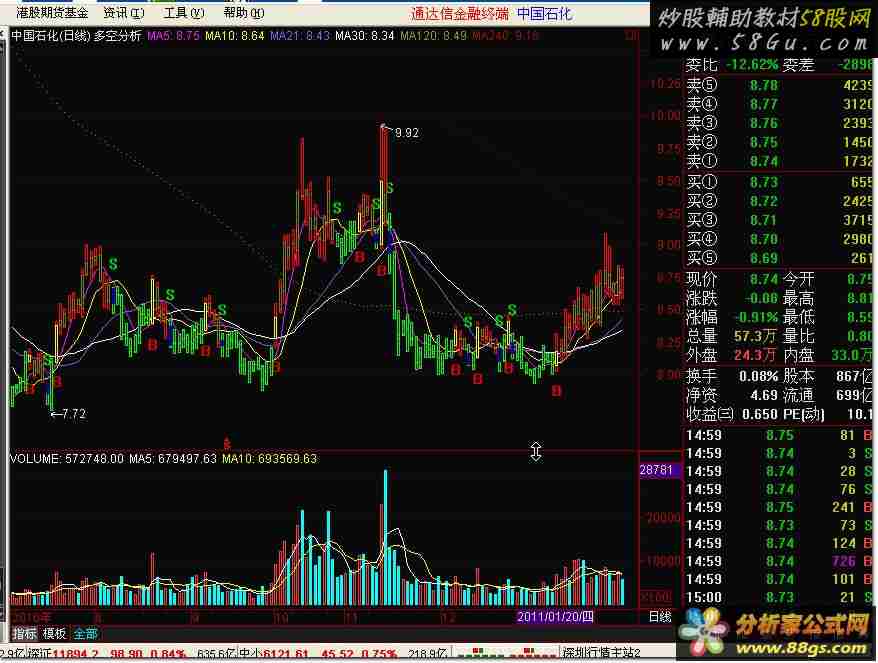Click the 买② order row at 8.72
This screenshot has width=878, height=663.
pyautogui.click(x=779, y=201)
